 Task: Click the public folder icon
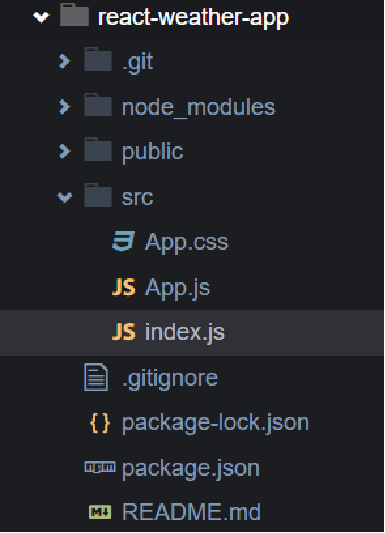tap(98, 150)
